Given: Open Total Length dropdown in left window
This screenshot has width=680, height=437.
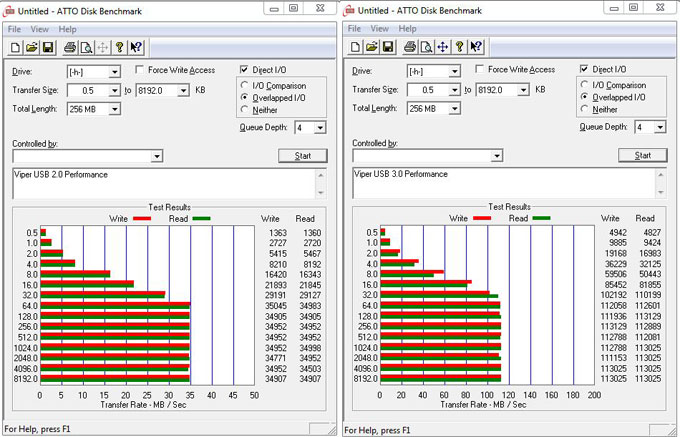Looking at the screenshot, I should pyautogui.click(x=114, y=109).
